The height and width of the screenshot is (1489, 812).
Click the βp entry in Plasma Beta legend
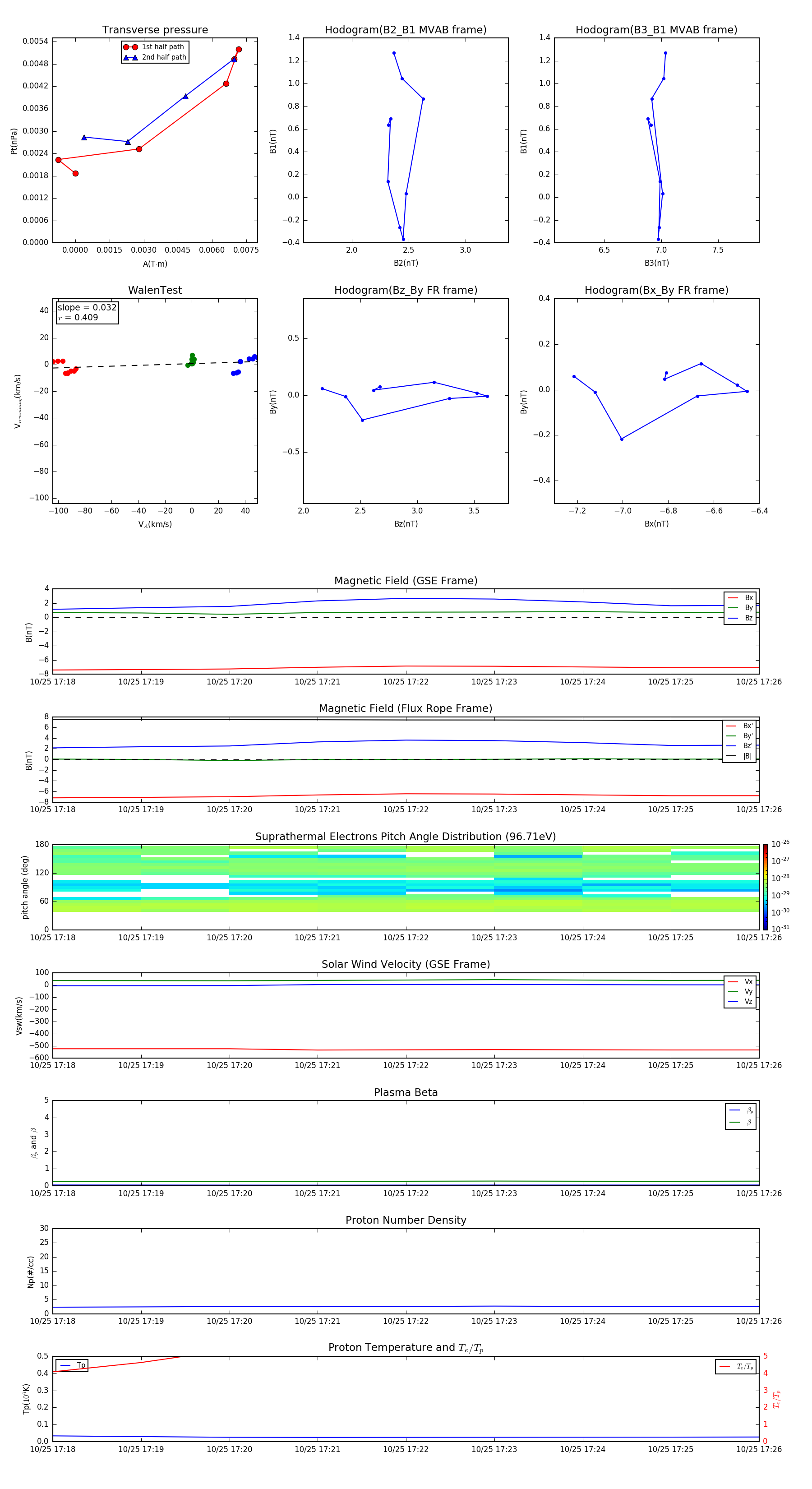(x=741, y=1110)
